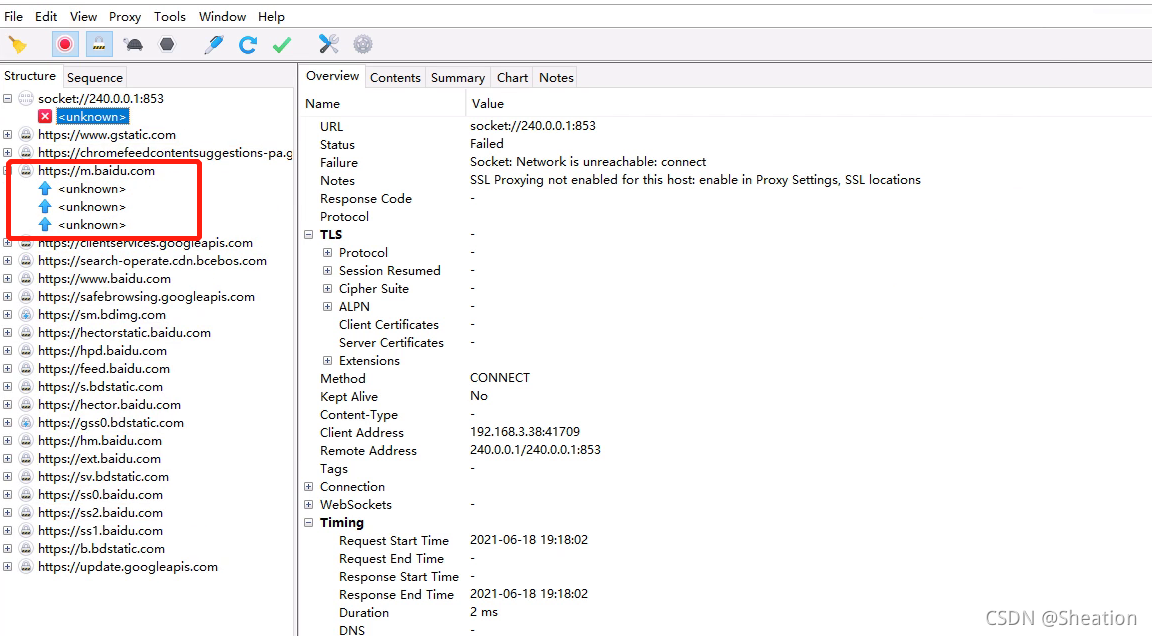Select the Overview tab

332,76
